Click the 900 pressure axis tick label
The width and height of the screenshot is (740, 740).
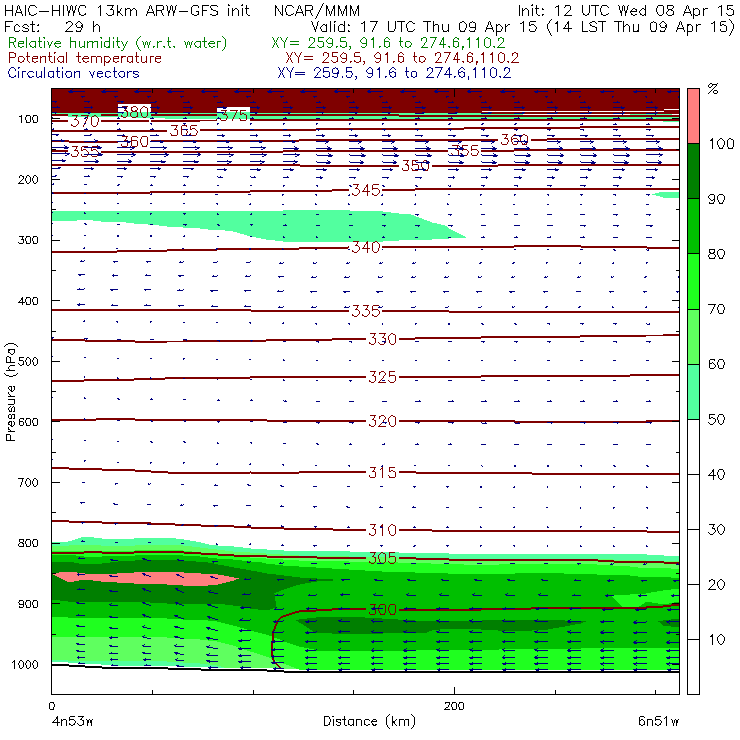[x=28, y=604]
